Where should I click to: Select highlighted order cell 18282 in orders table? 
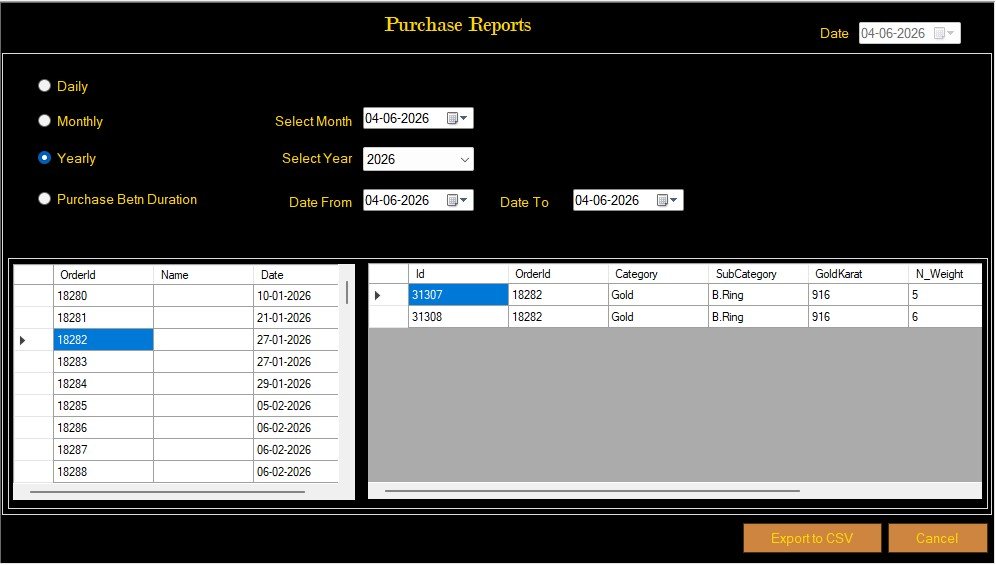click(103, 339)
